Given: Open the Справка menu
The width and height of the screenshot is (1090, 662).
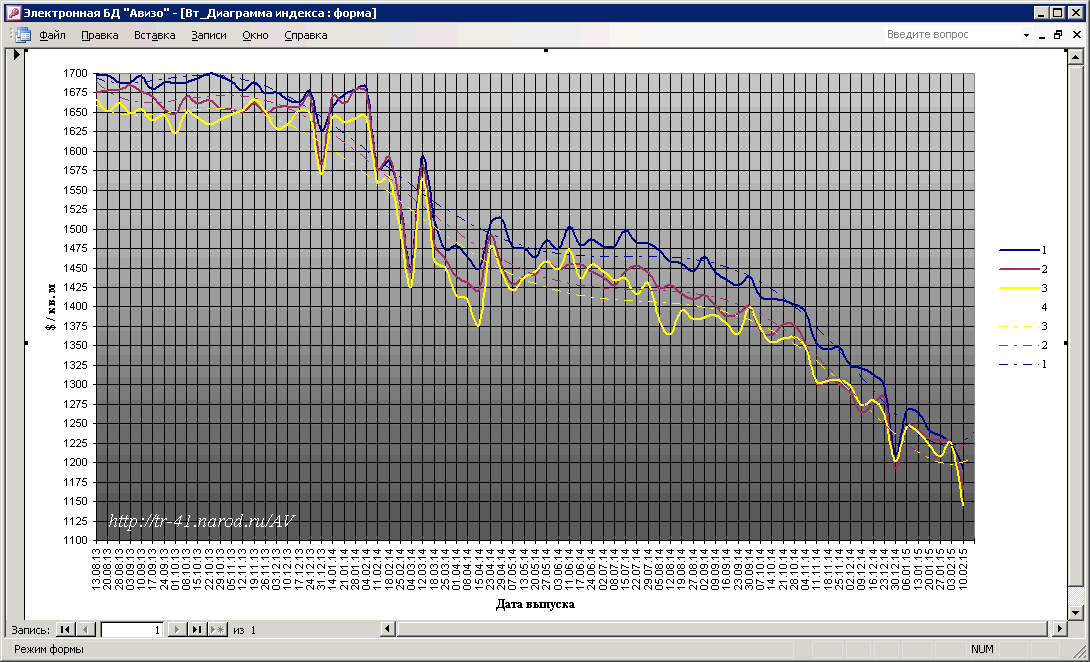Looking at the screenshot, I should [x=305, y=35].
